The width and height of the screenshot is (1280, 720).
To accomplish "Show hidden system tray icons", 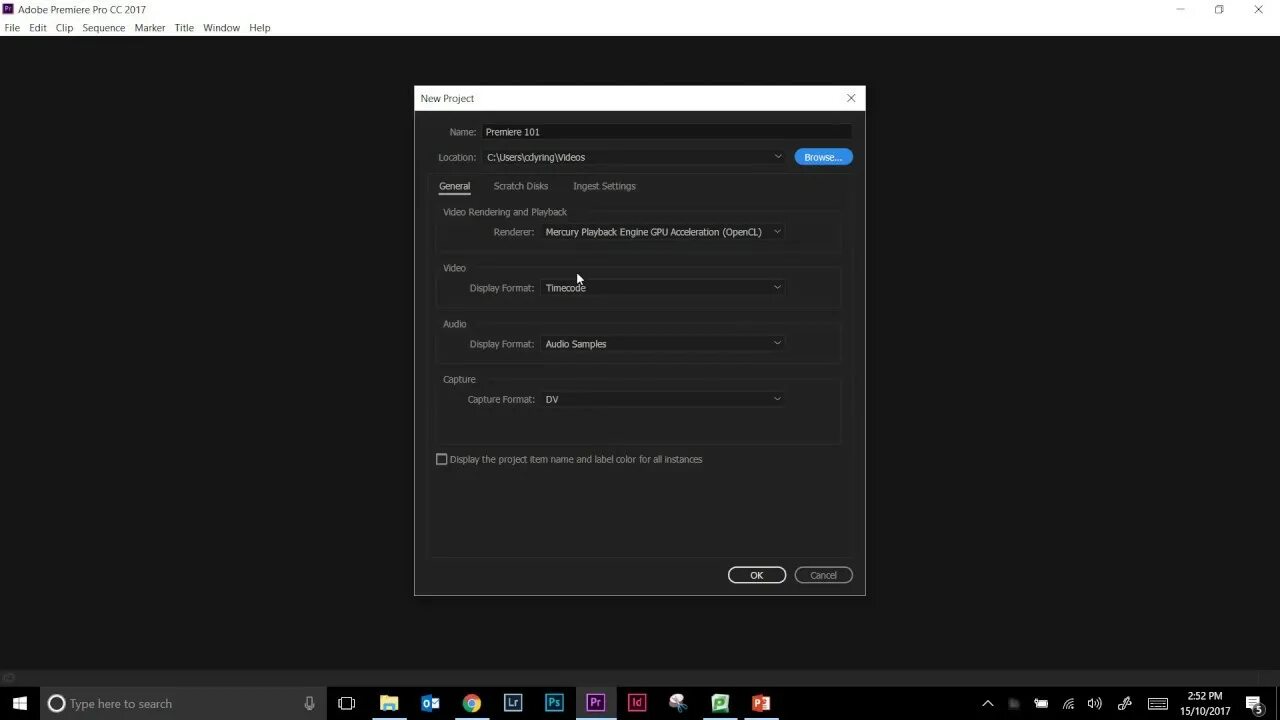I will 987,703.
